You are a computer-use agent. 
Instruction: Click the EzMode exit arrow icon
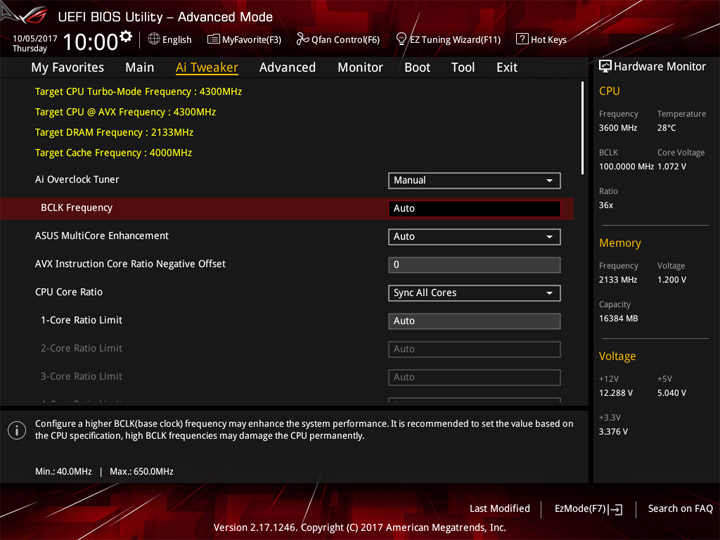coord(615,509)
